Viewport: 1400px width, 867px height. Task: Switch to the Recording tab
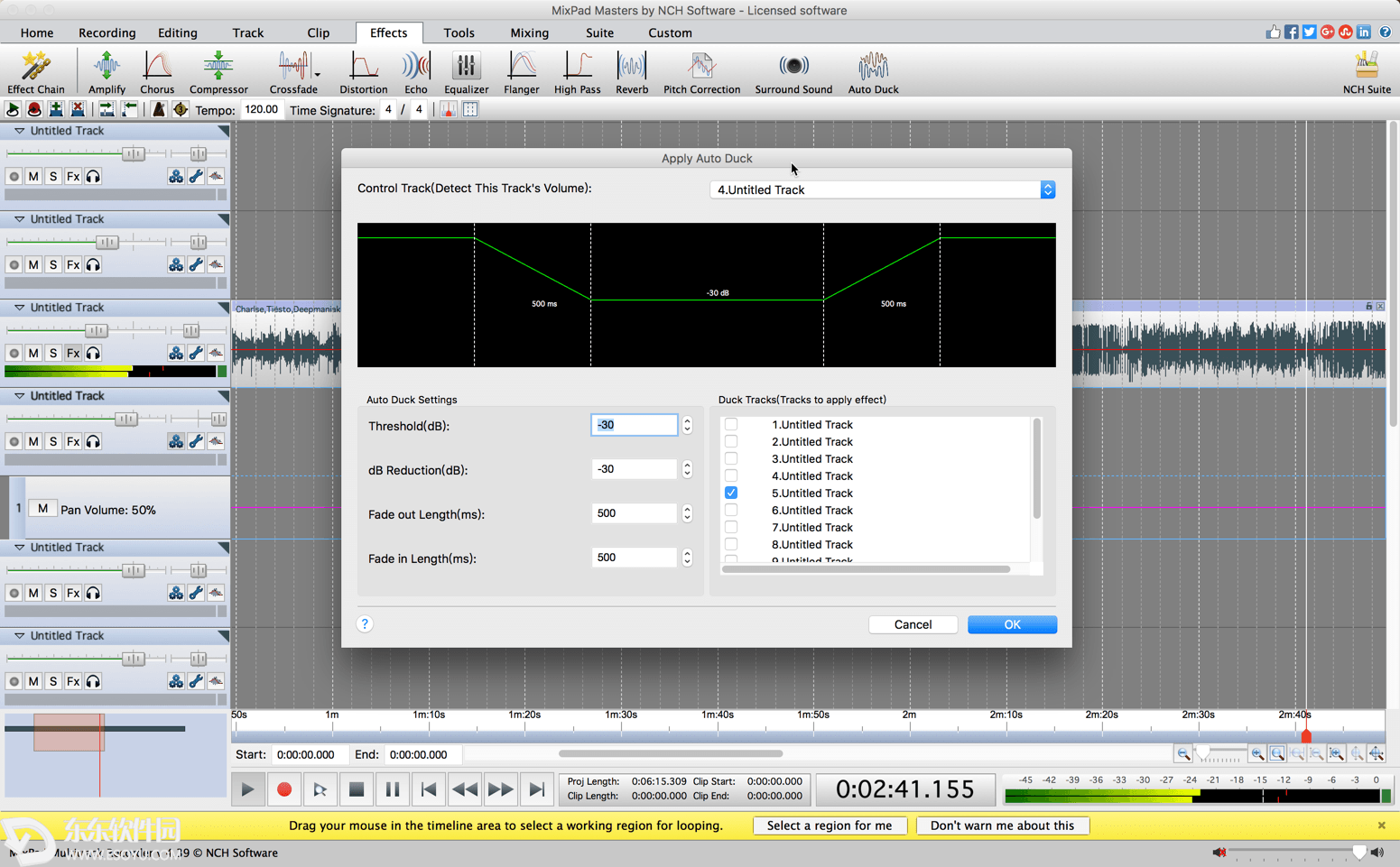(x=107, y=32)
